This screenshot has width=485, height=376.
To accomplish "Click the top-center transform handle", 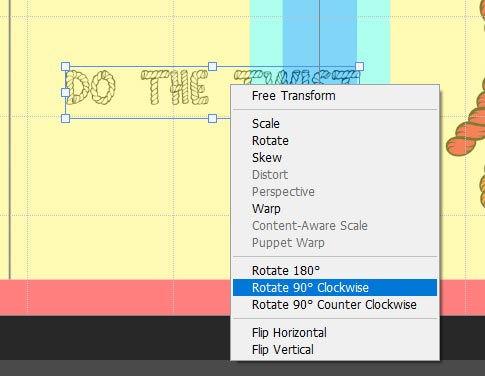I will tap(212, 66).
